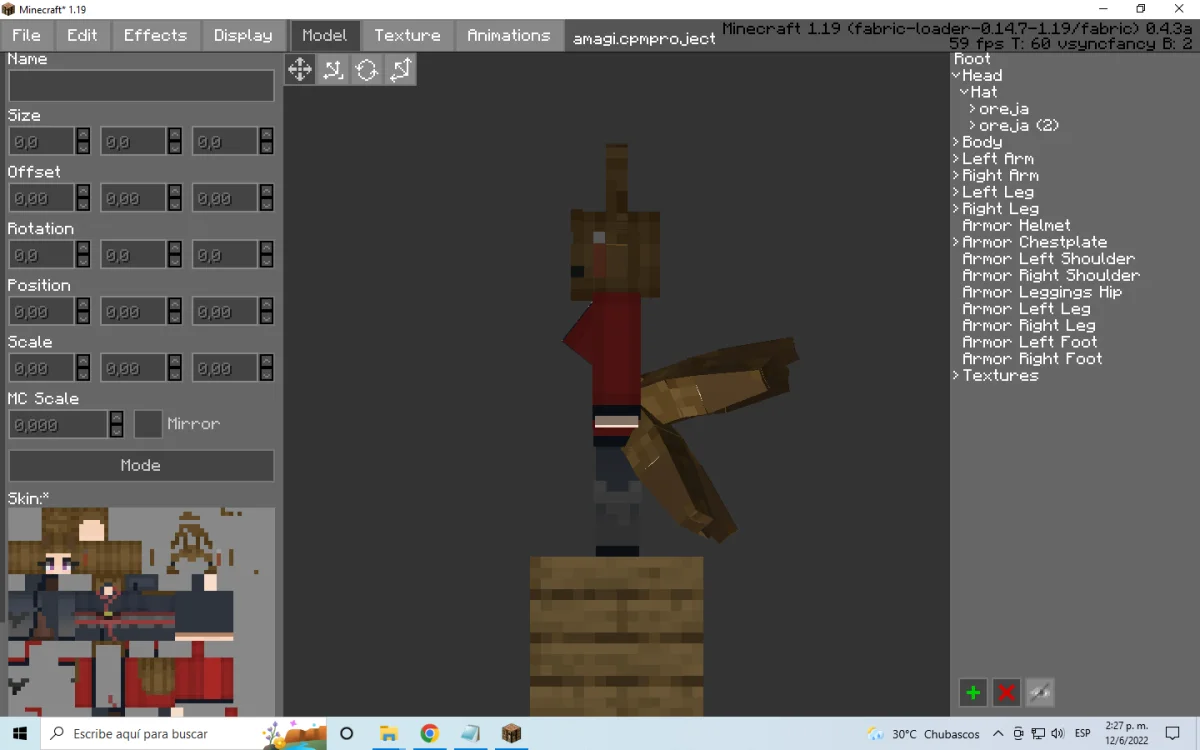Select Armor Leggings Hip in the tree

tap(1042, 292)
